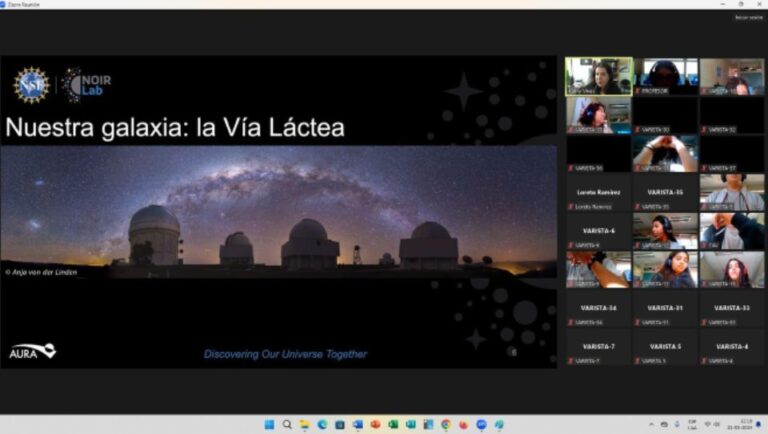Click the sign-in button at top right
This screenshot has height=434, width=768.
(x=748, y=17)
